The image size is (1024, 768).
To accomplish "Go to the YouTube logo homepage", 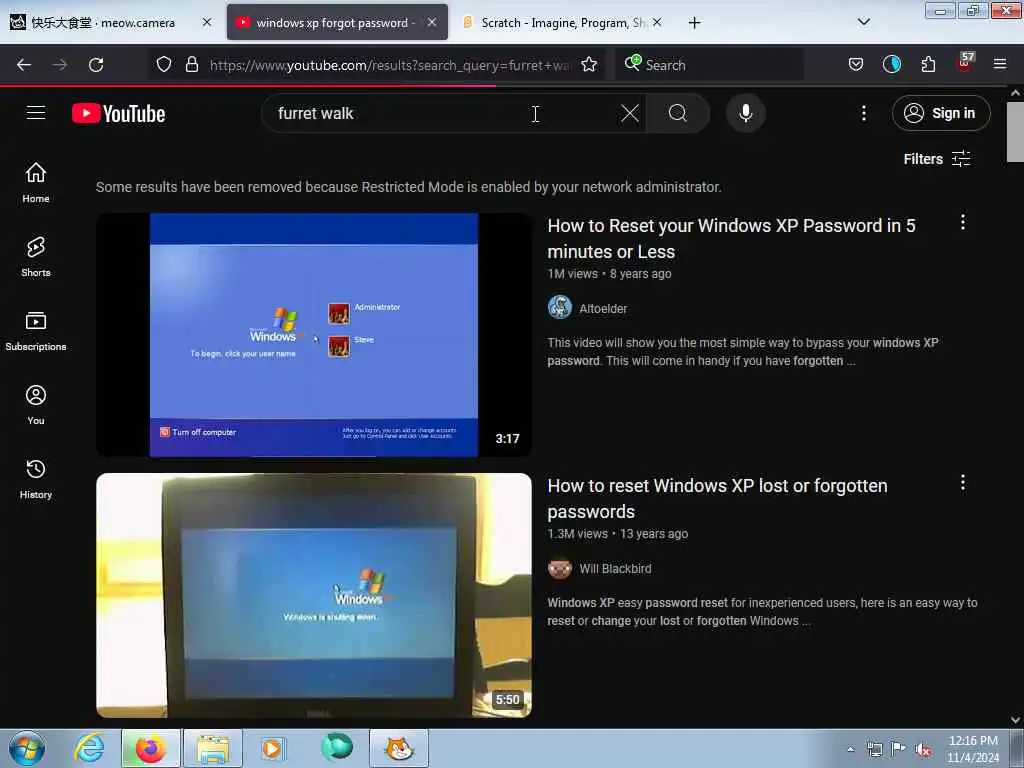I will click(118, 114).
